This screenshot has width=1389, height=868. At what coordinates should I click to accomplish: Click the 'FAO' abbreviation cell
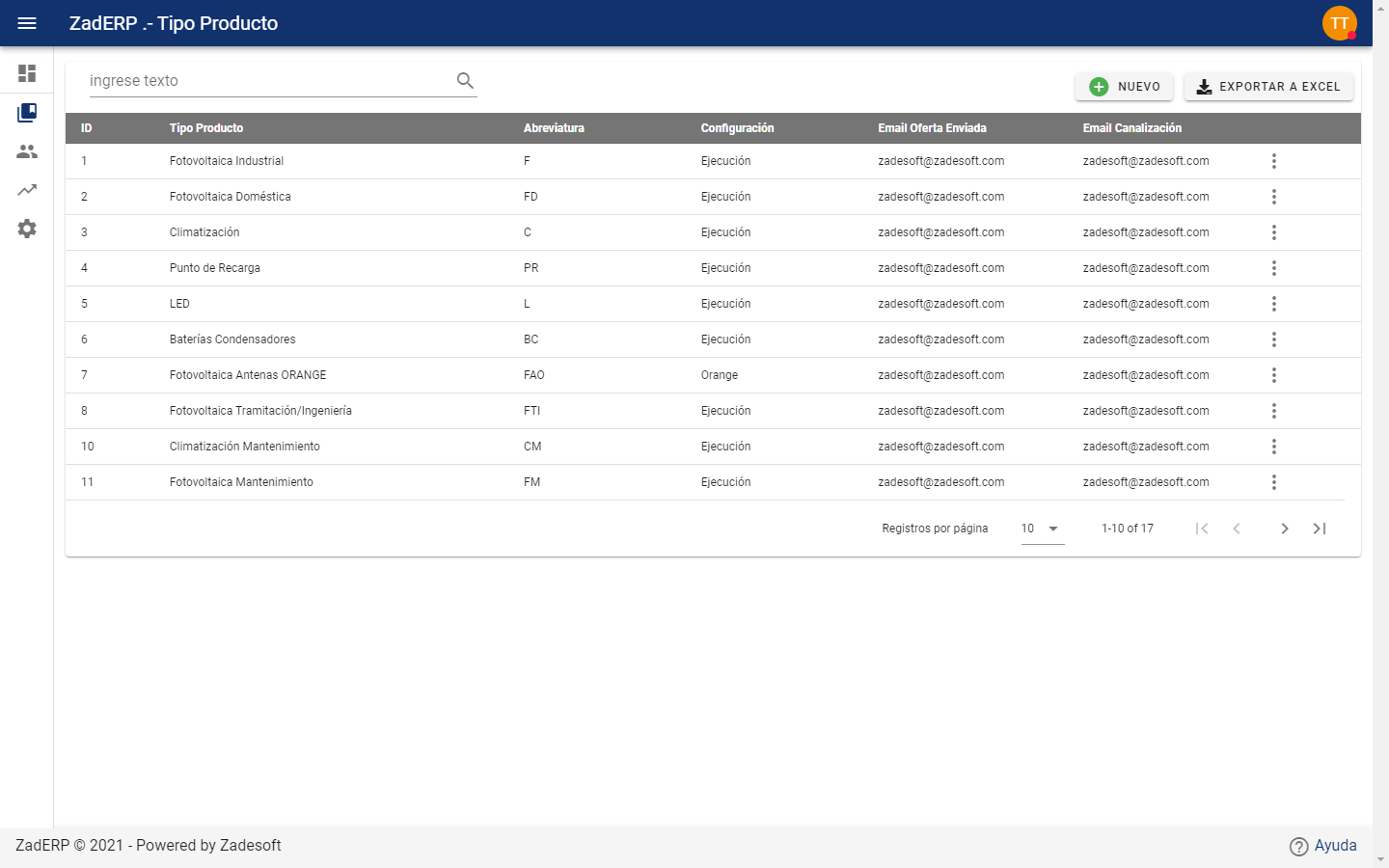click(534, 375)
